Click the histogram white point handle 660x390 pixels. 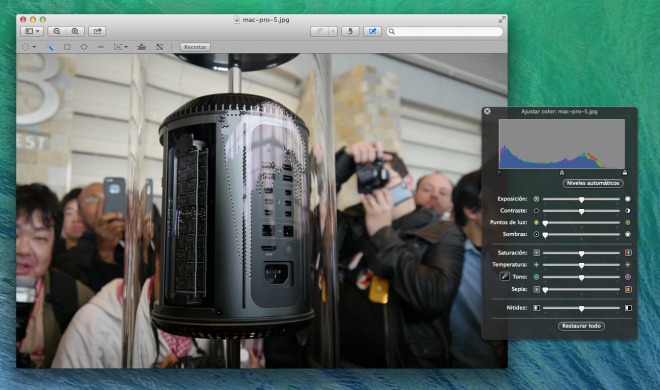tap(625, 172)
